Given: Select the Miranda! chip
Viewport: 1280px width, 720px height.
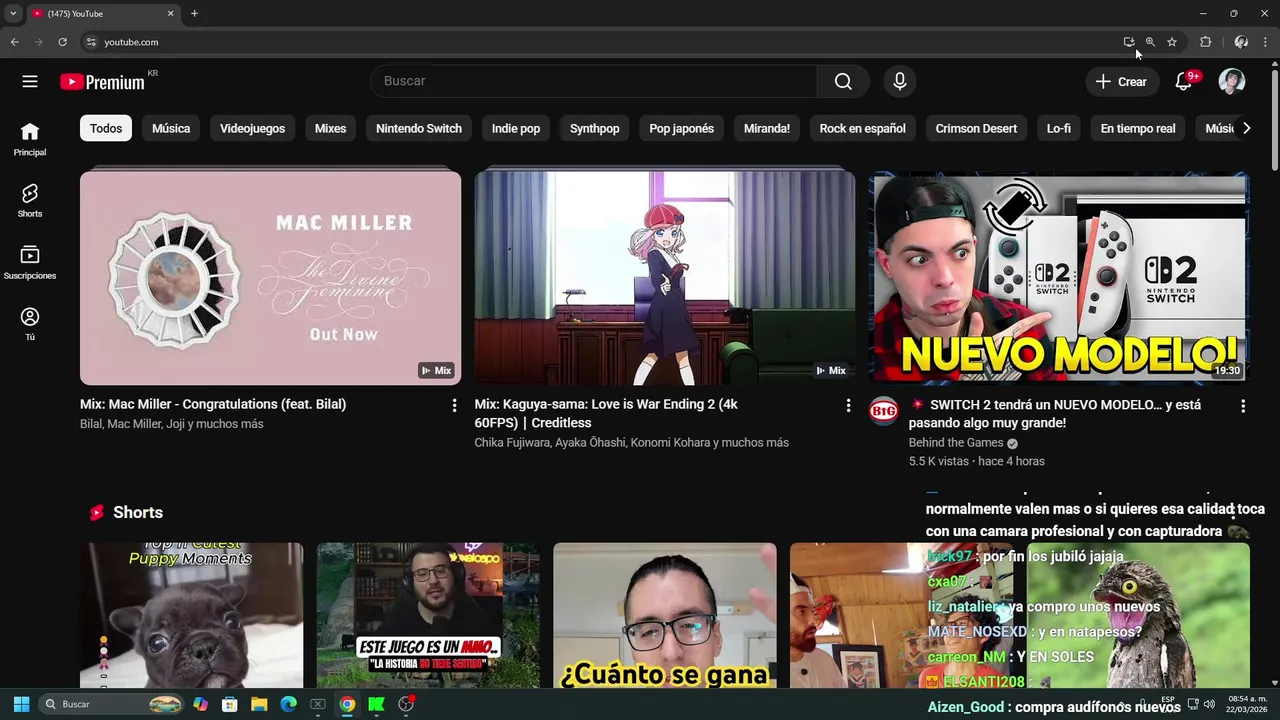Looking at the screenshot, I should 767,128.
